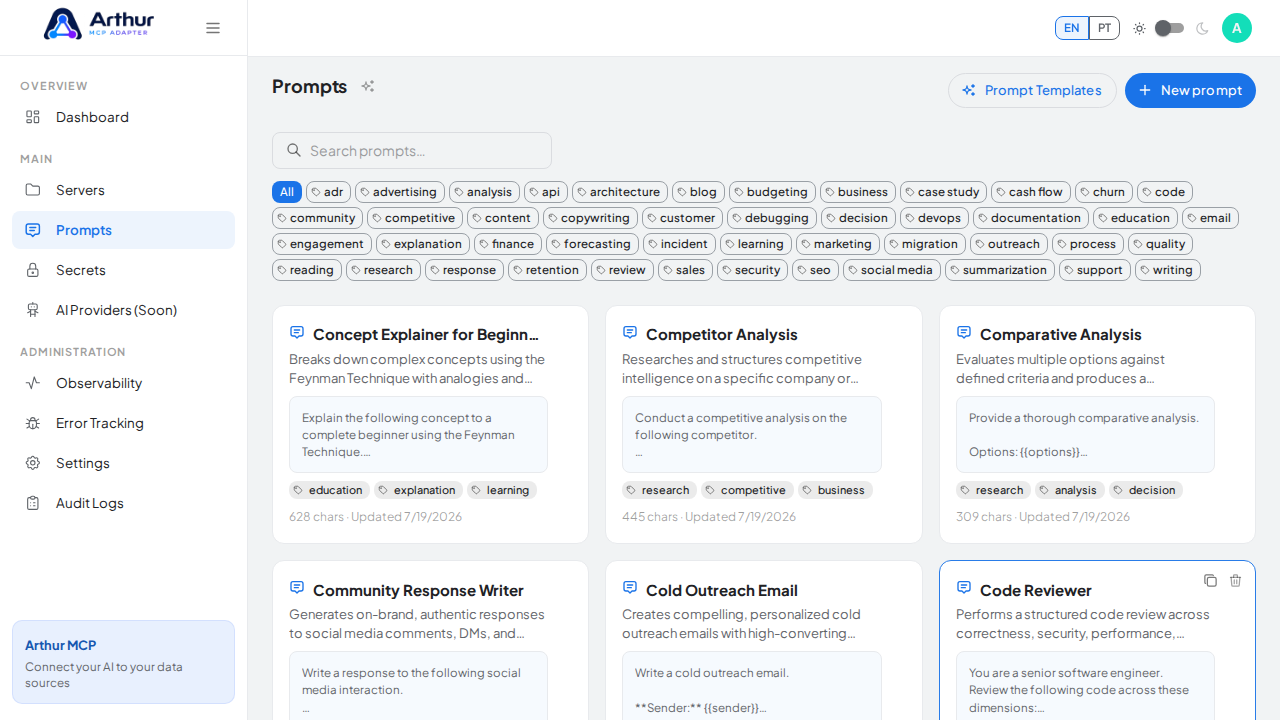
Task: Click the Observability pulse icon in sidebar
Action: point(33,383)
